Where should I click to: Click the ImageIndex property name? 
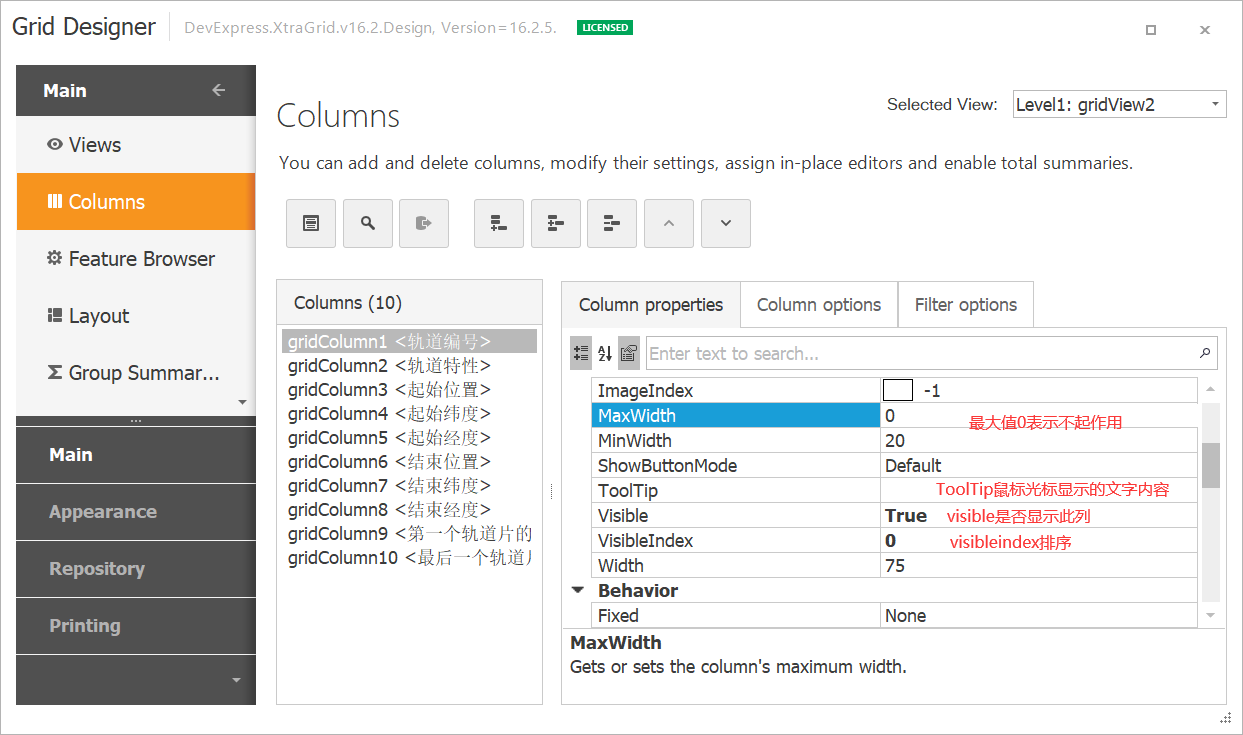coord(645,391)
